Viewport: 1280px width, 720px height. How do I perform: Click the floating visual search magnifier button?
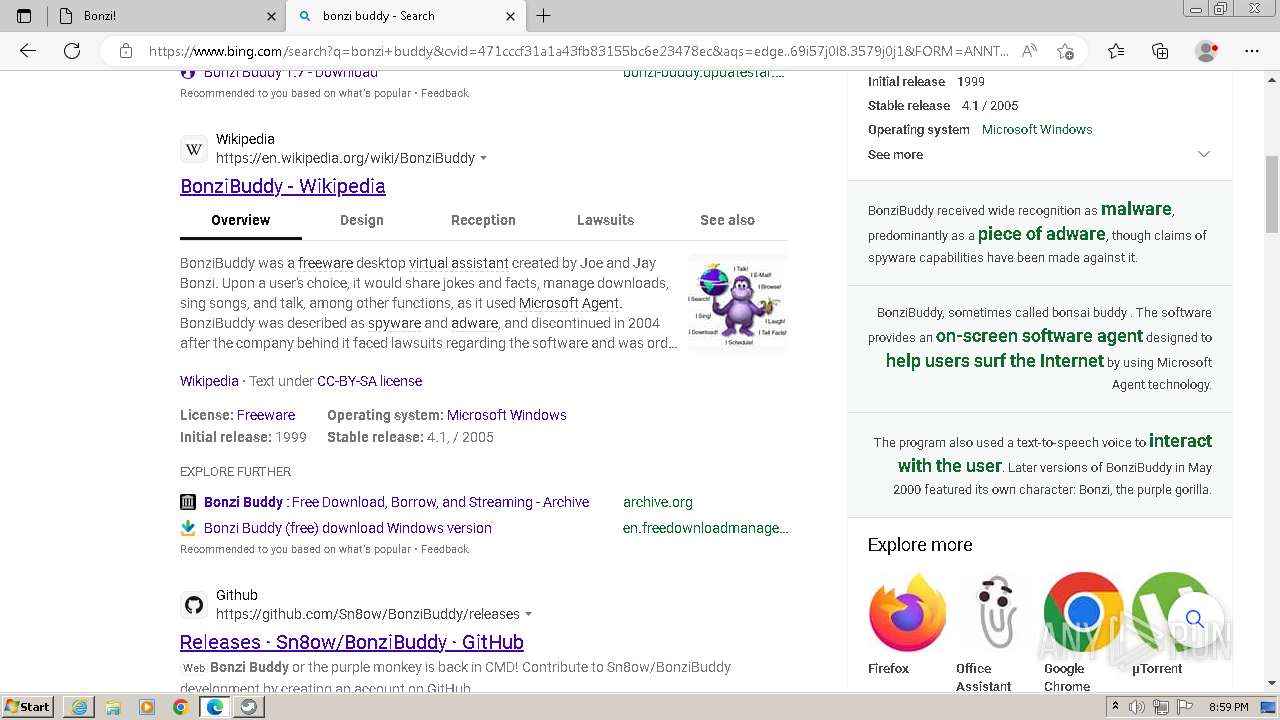1195,619
